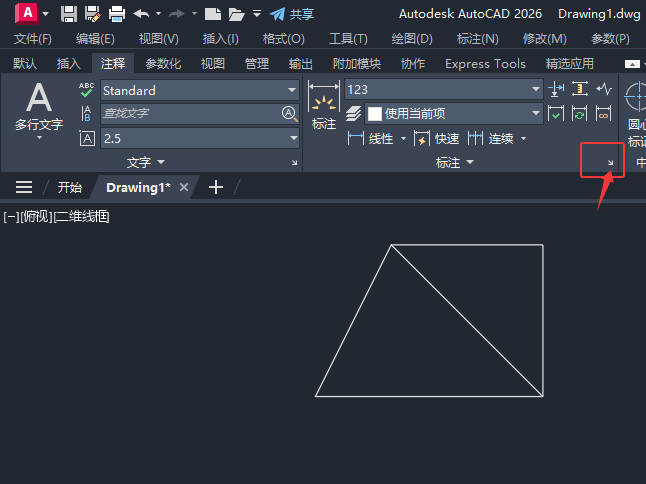Open the 格式(O) menu

pos(284,39)
